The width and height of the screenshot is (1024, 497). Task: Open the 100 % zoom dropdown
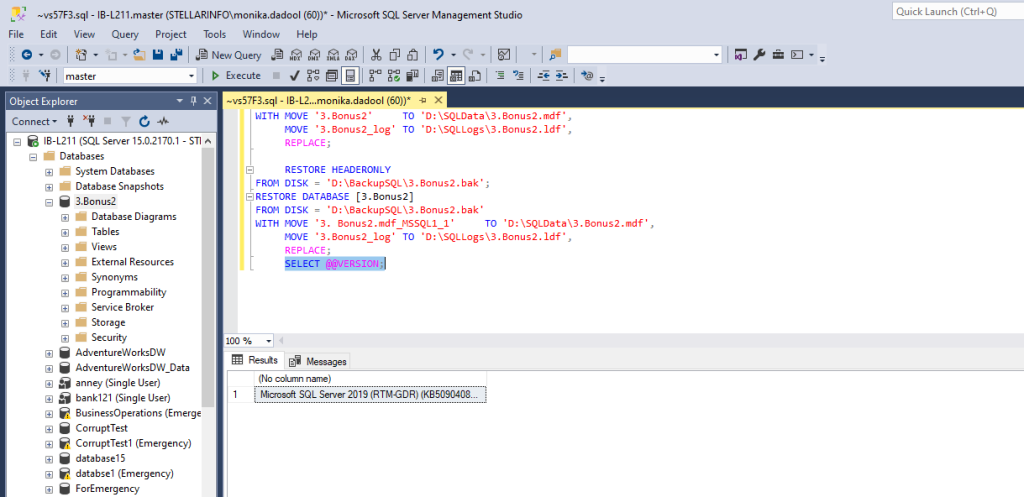coord(269,341)
